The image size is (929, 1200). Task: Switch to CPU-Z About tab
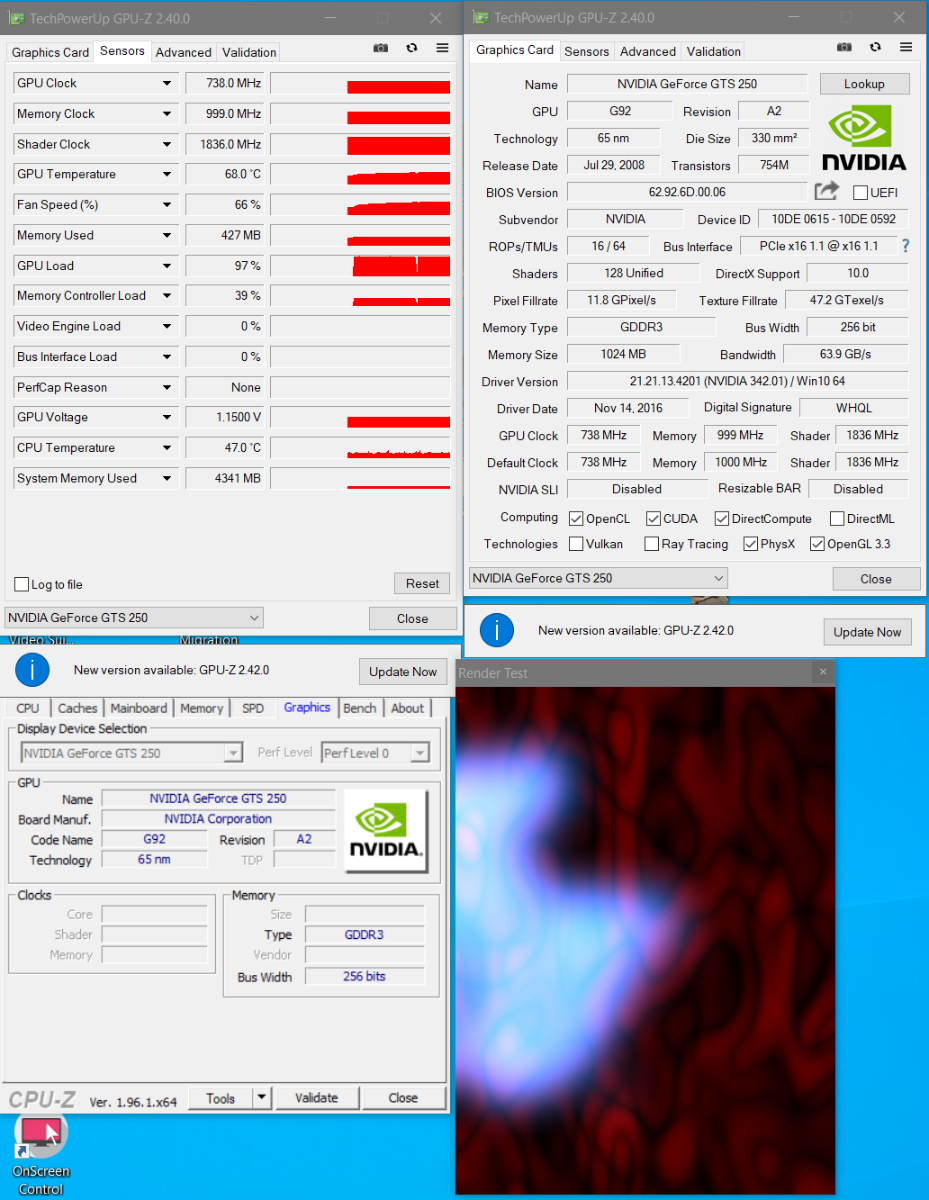coord(407,708)
